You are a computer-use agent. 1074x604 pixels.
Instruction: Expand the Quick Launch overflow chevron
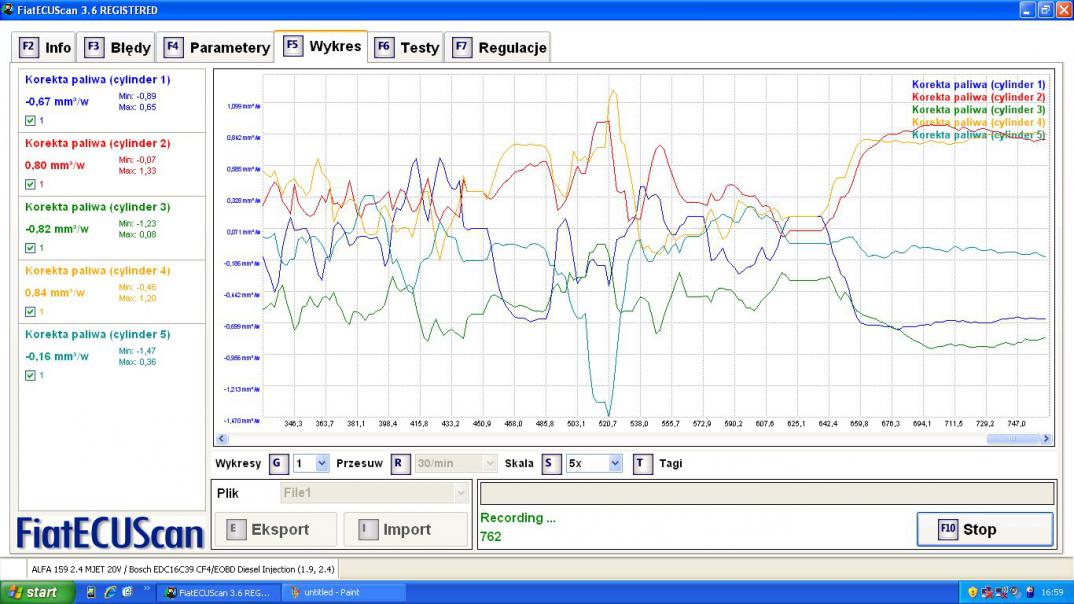[x=145, y=589]
